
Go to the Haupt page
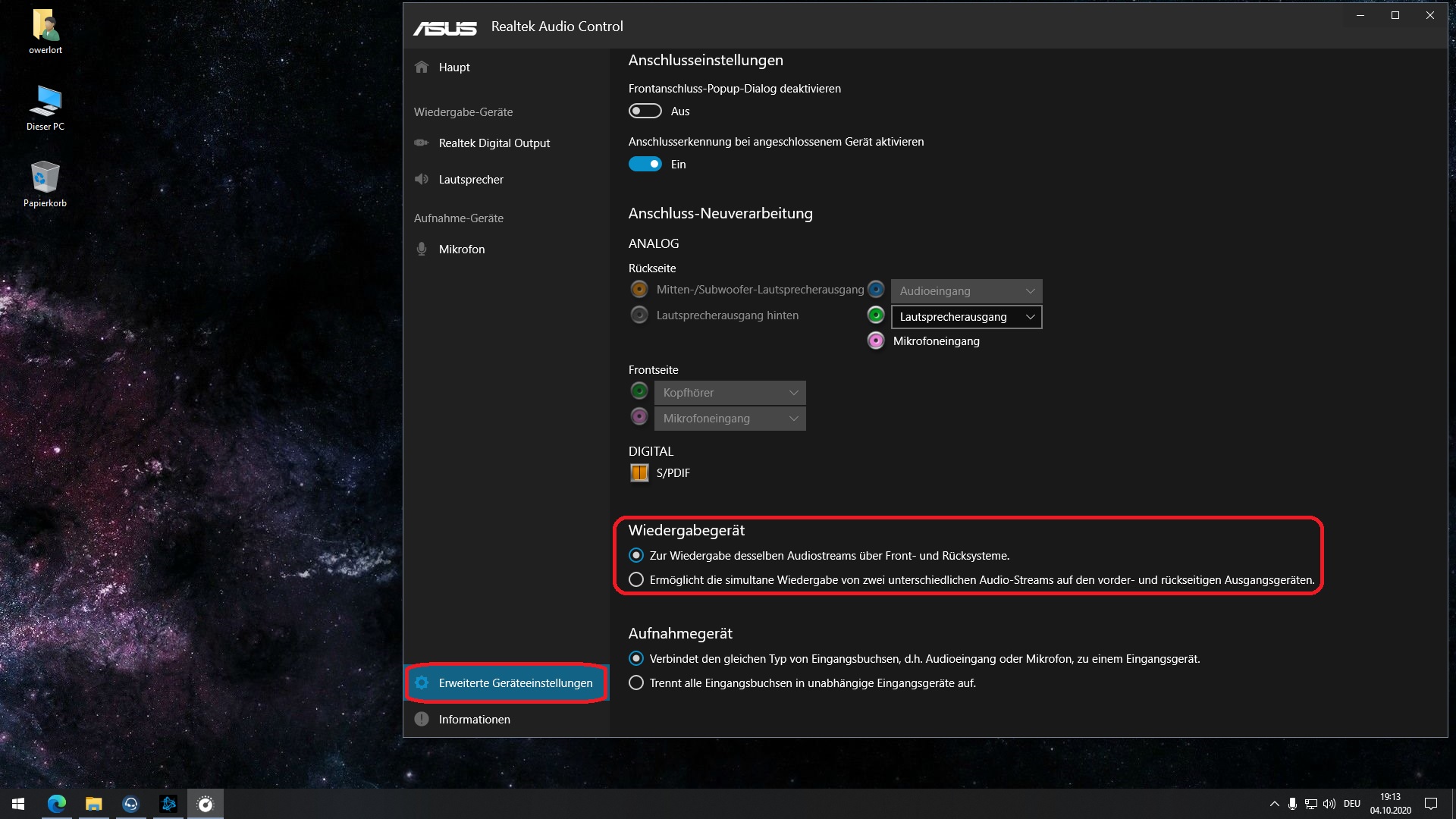(453, 67)
